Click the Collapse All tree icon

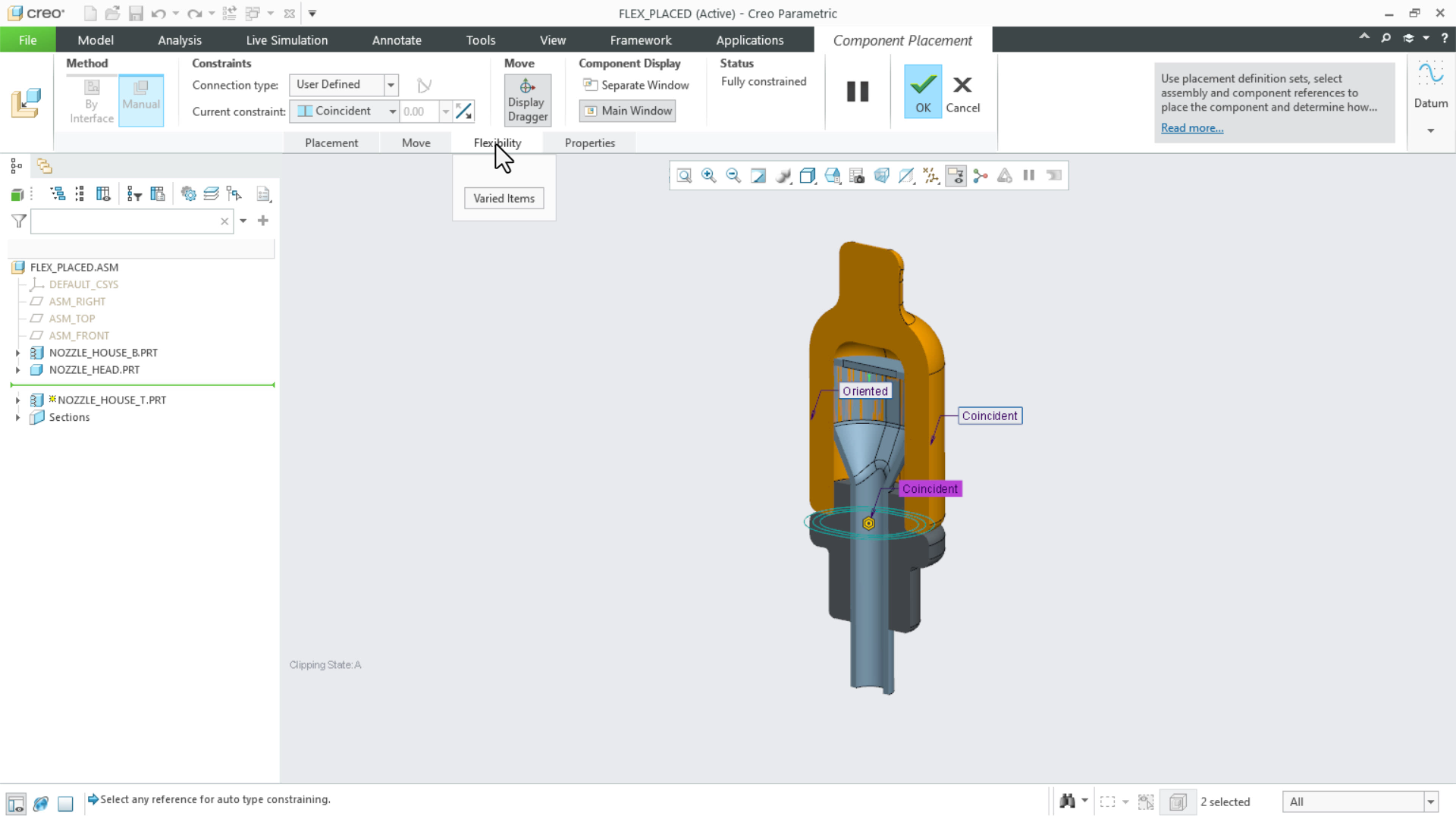[80, 194]
